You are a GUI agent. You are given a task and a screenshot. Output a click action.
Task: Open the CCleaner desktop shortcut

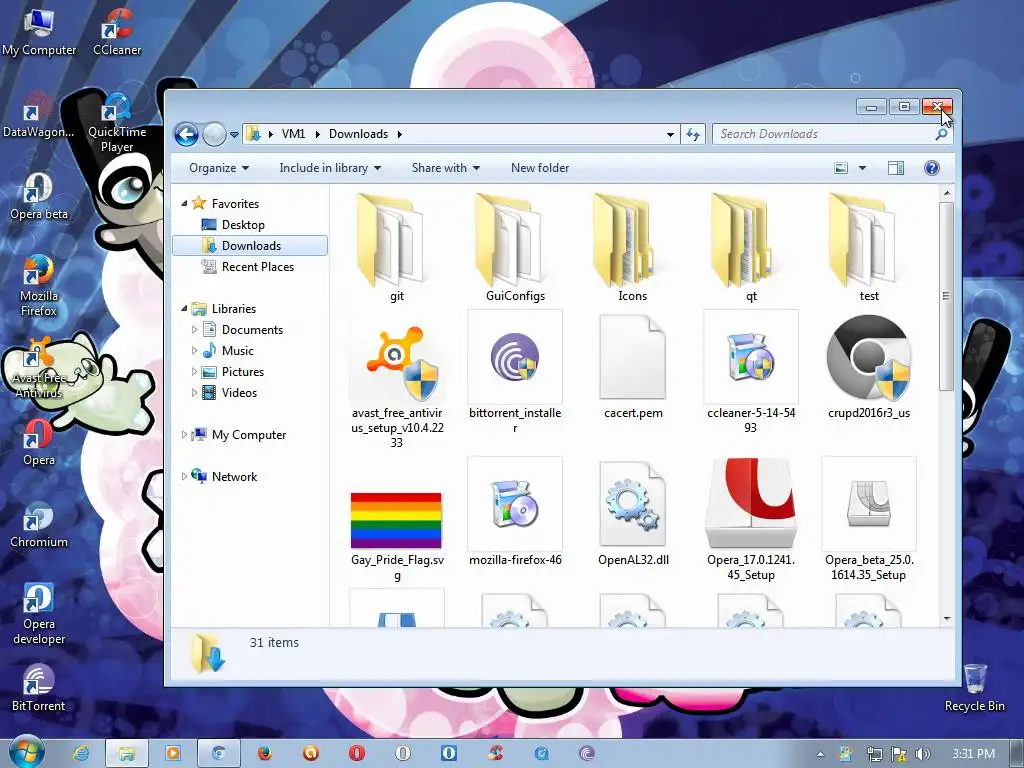pos(117,31)
